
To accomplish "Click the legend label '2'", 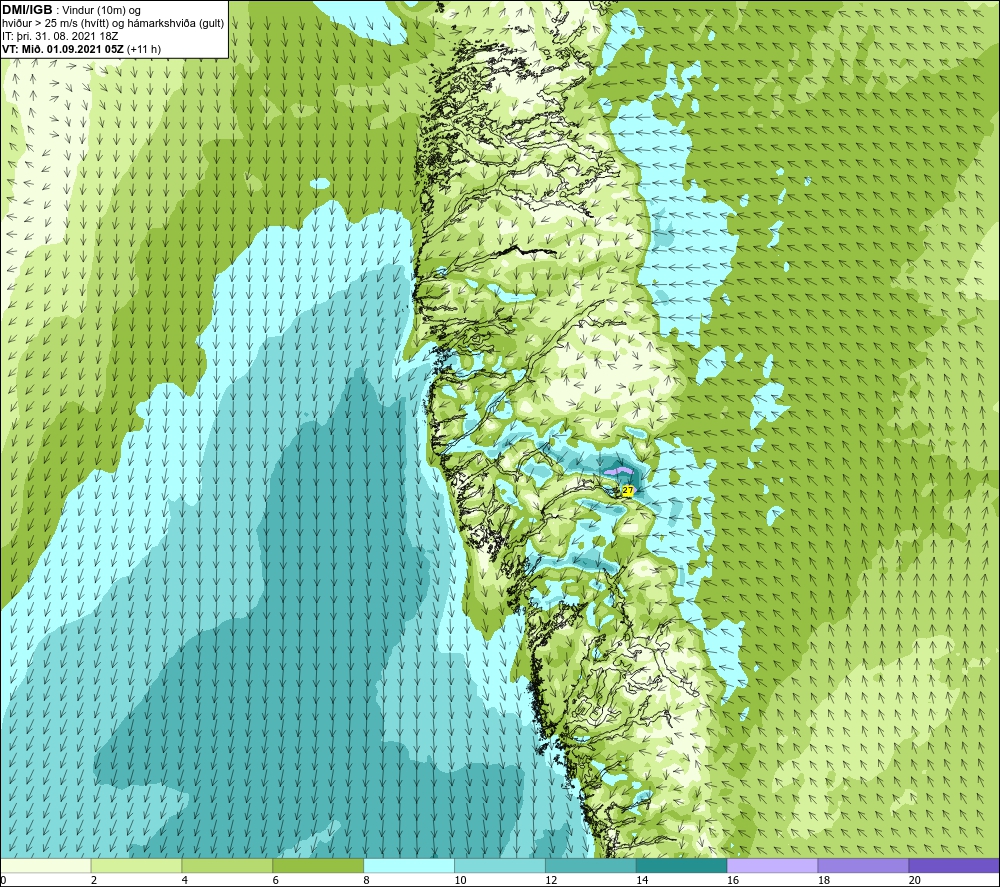I will 94,881.
